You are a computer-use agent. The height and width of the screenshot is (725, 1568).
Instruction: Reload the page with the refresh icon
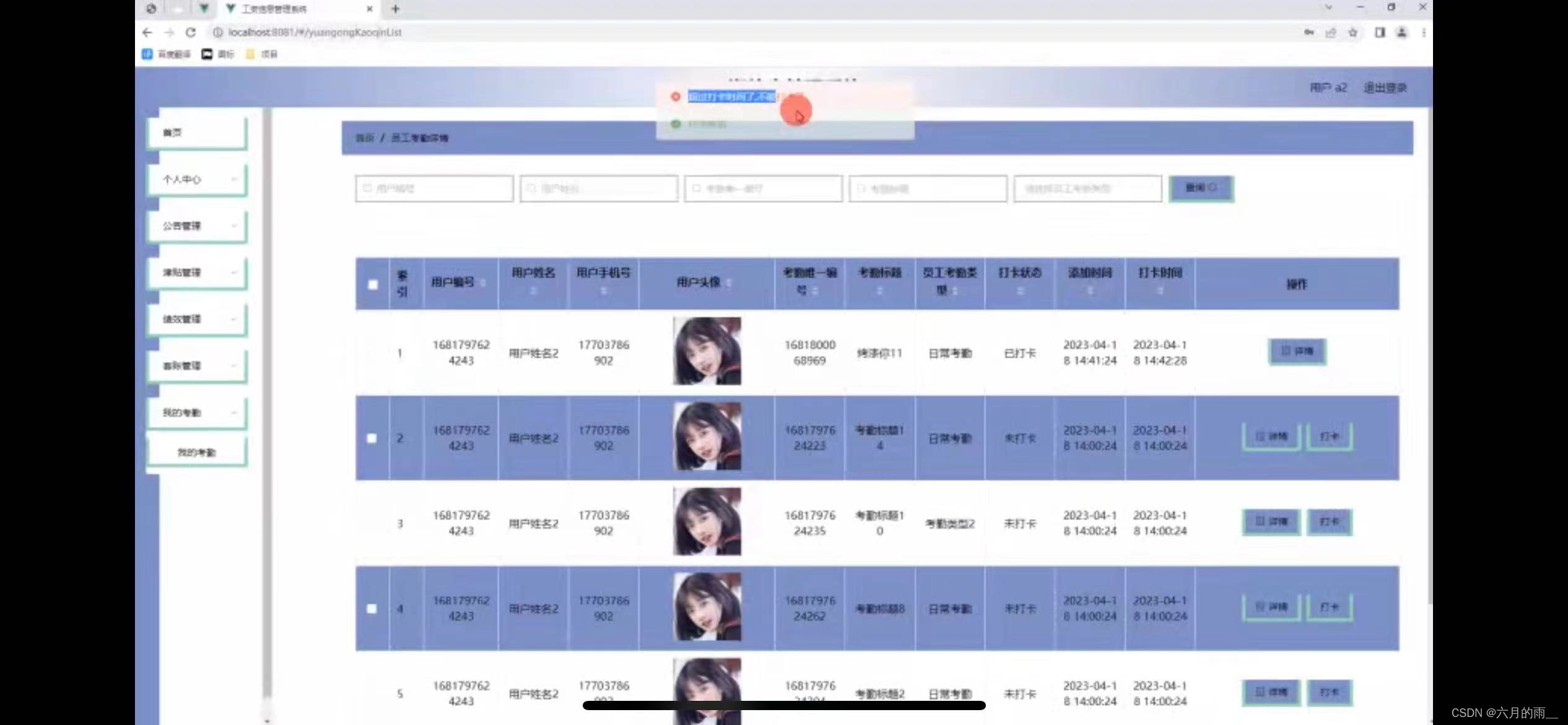tap(191, 32)
